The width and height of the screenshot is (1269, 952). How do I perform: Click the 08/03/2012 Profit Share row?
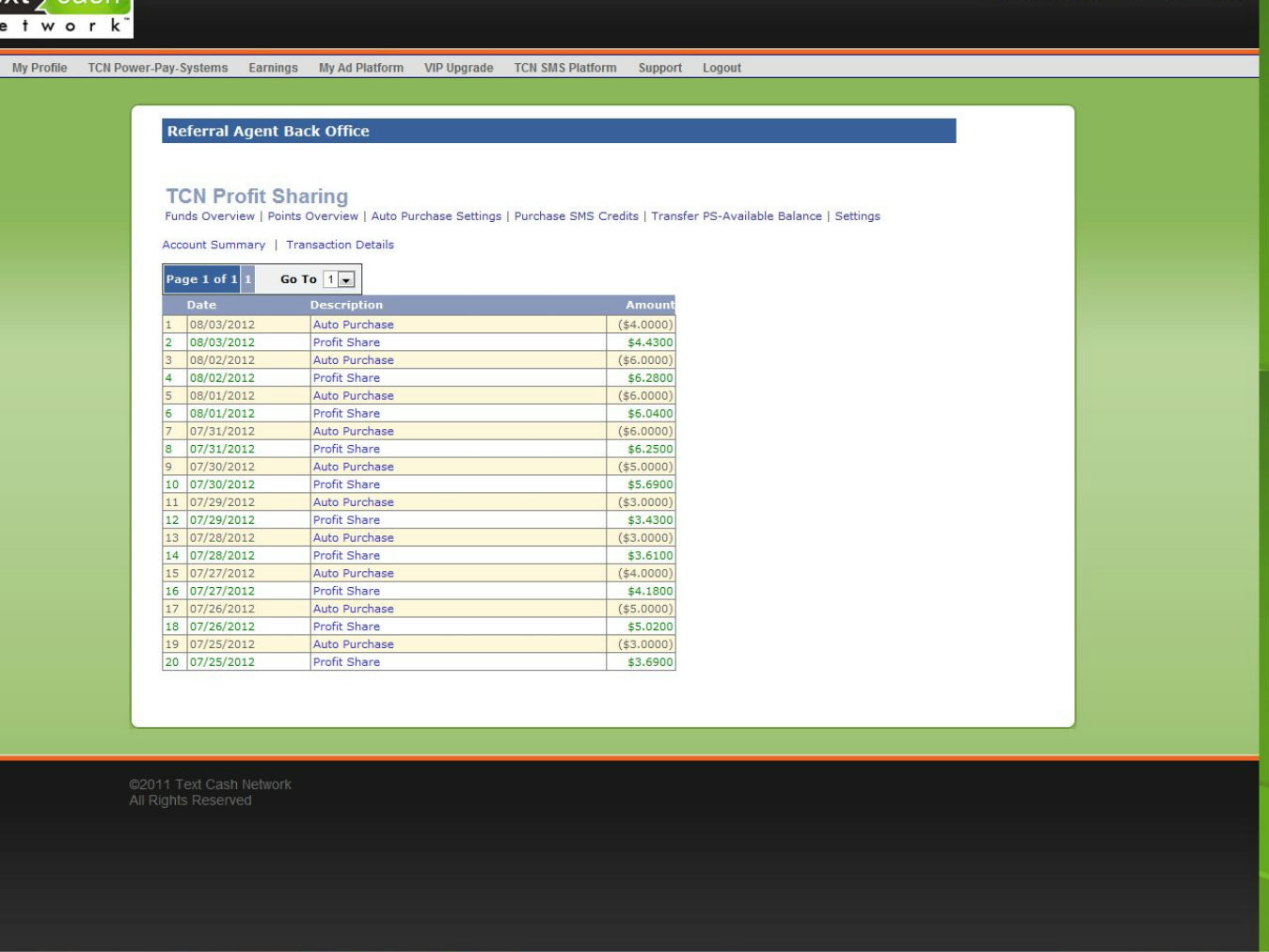click(x=346, y=342)
